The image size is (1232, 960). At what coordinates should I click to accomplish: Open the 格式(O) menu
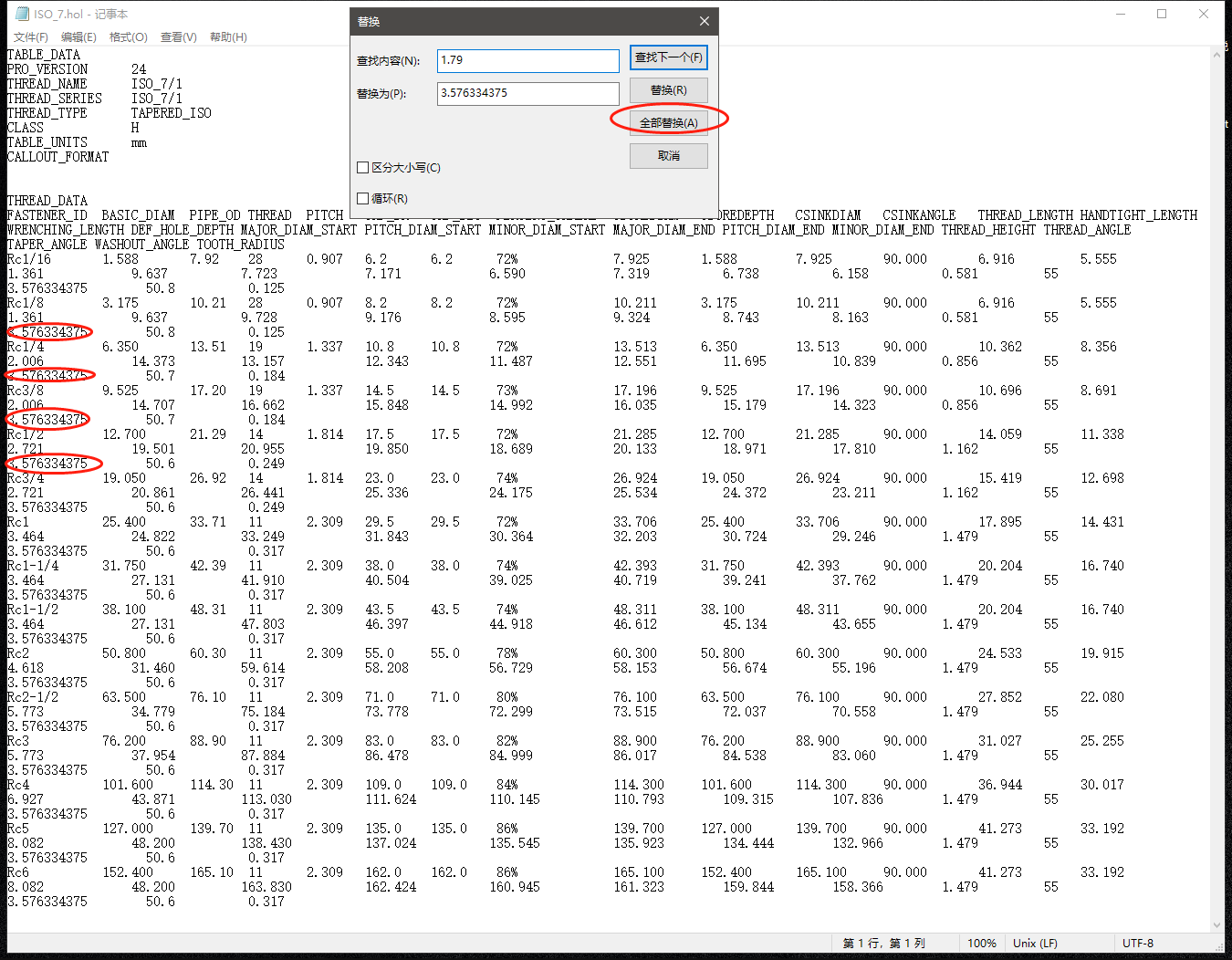[x=128, y=37]
